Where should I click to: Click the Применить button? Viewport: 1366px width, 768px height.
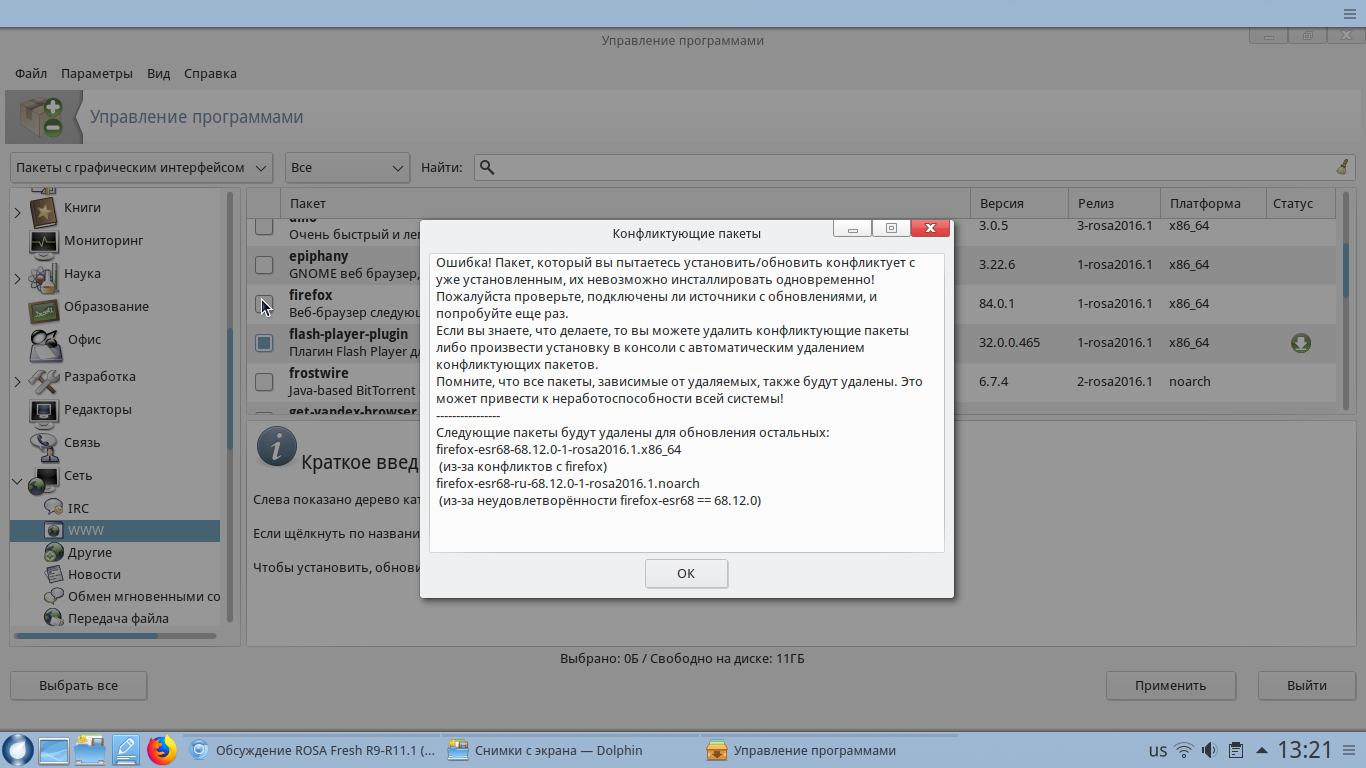pyautogui.click(x=1171, y=685)
